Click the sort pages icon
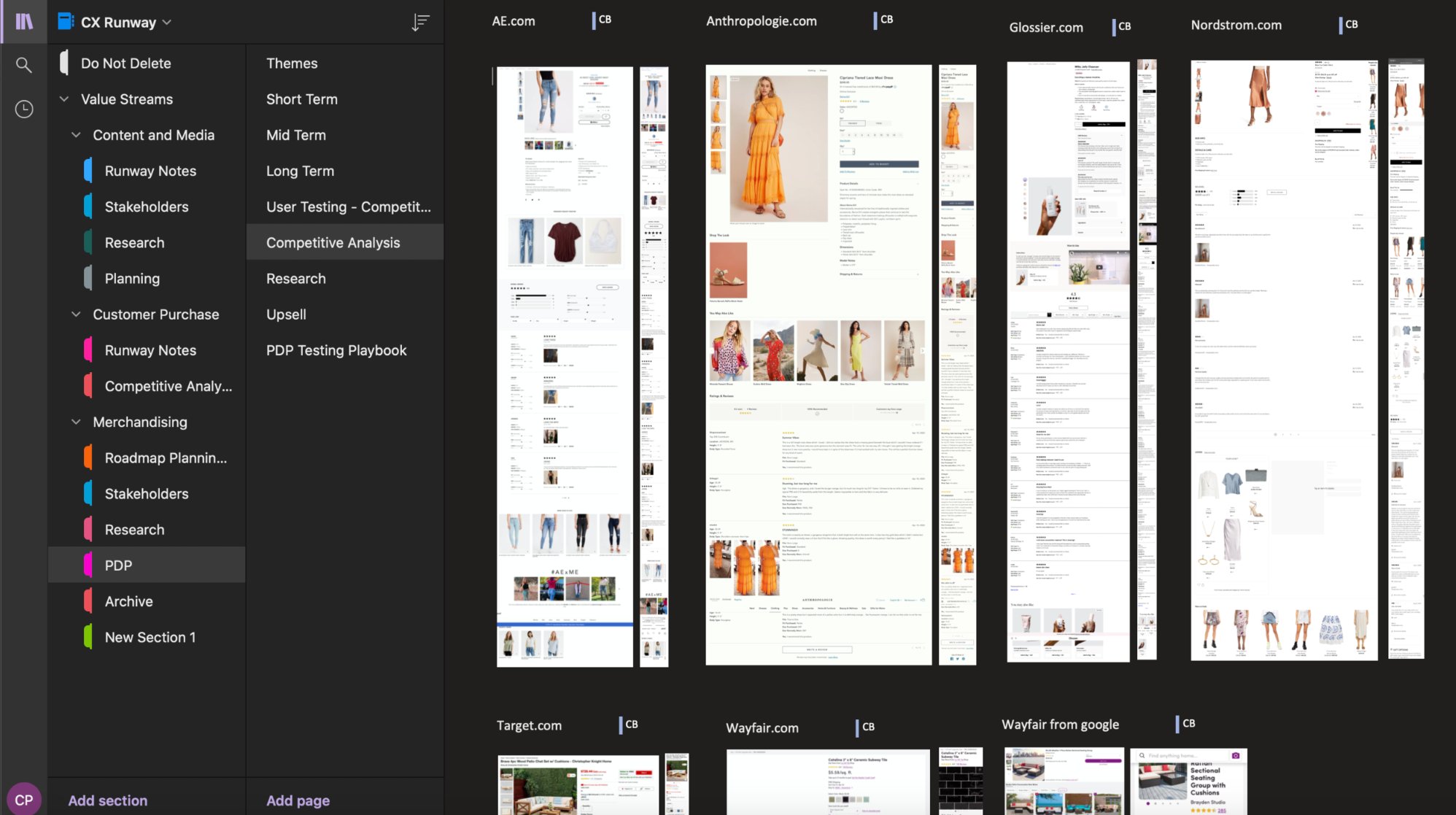This screenshot has width=1456, height=815. (x=420, y=23)
